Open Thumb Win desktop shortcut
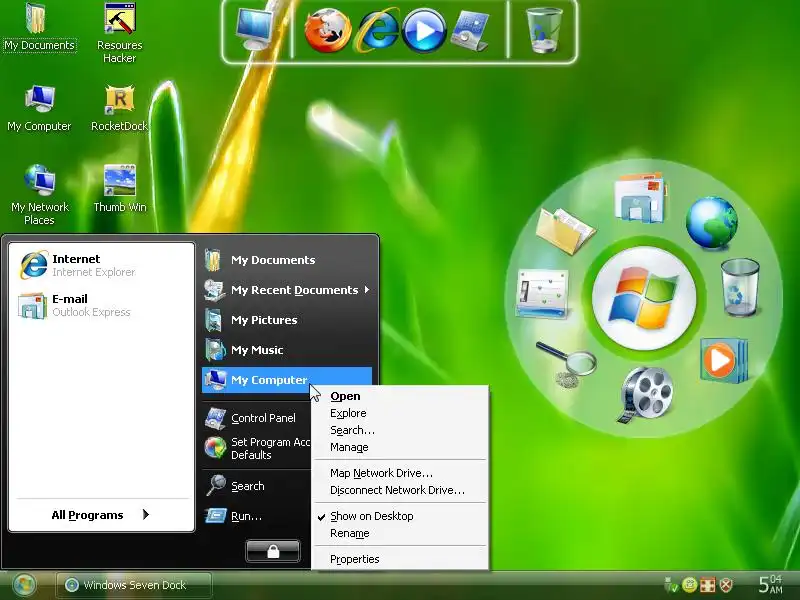The height and width of the screenshot is (600, 800). coord(119,189)
